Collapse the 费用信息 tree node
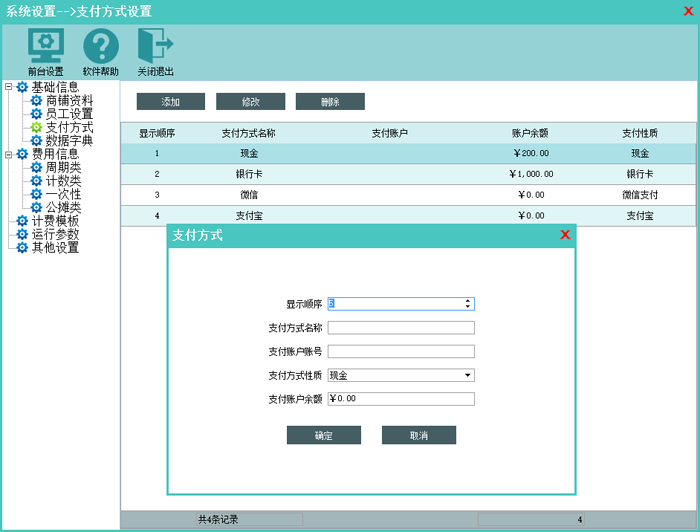The height and width of the screenshot is (532, 700). tap(8, 154)
